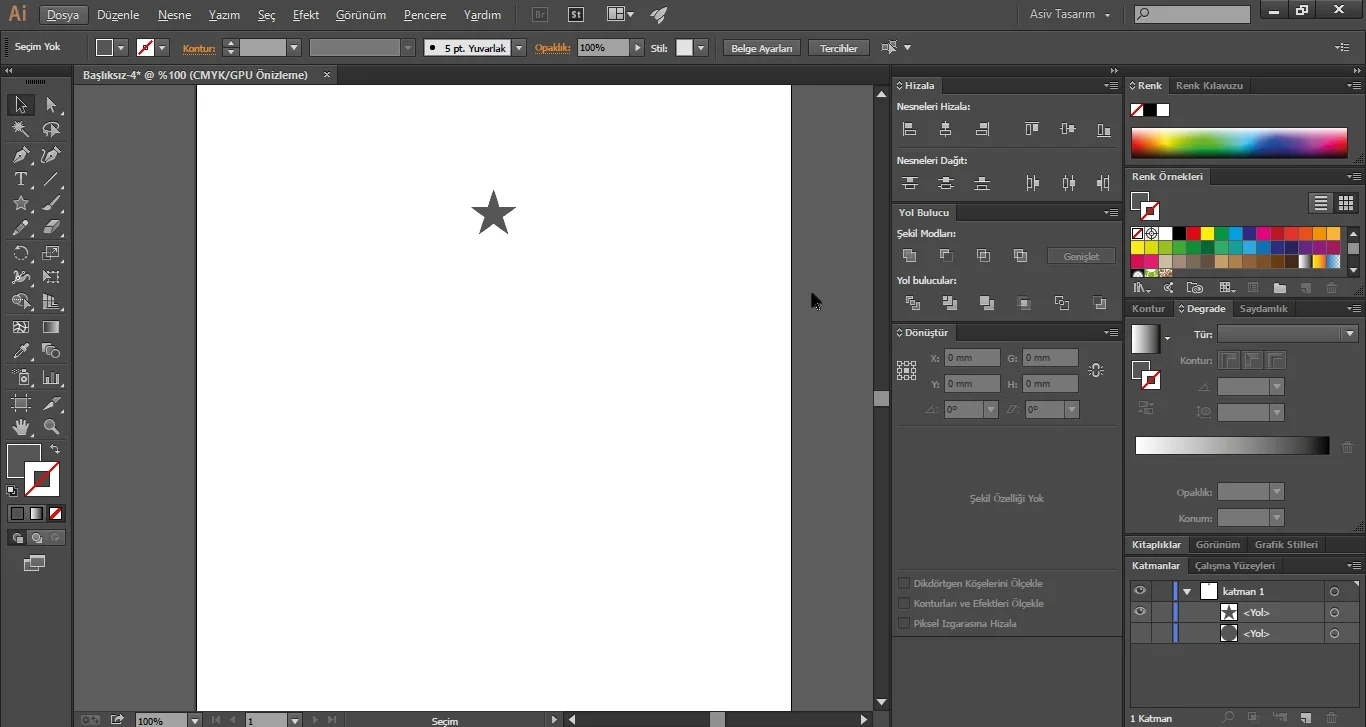Click Unite in Pathfinder shape modes
1366x727 pixels.
click(909, 256)
